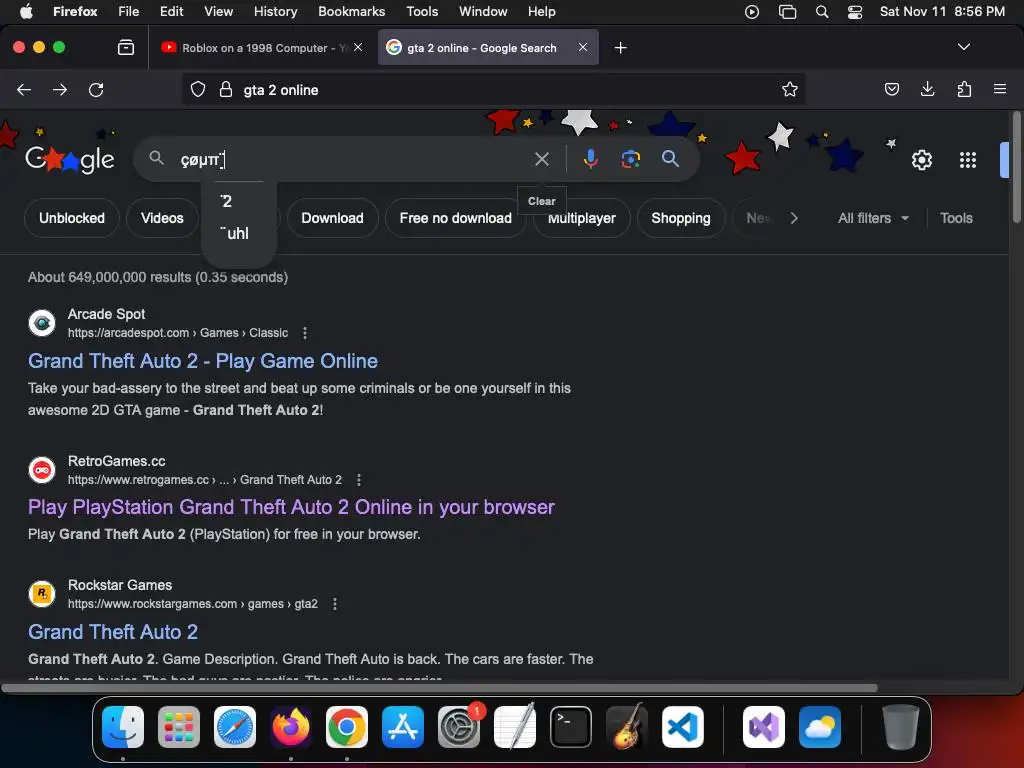Open the History menu

(275, 12)
